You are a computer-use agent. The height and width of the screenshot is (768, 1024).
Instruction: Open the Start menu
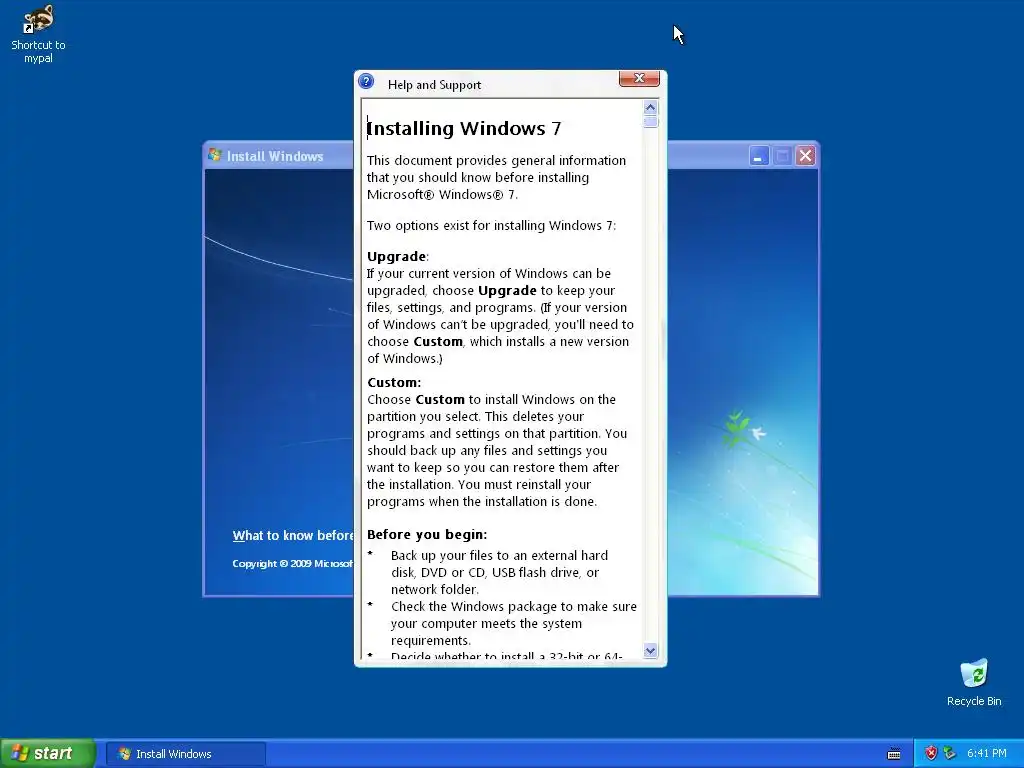coord(48,753)
